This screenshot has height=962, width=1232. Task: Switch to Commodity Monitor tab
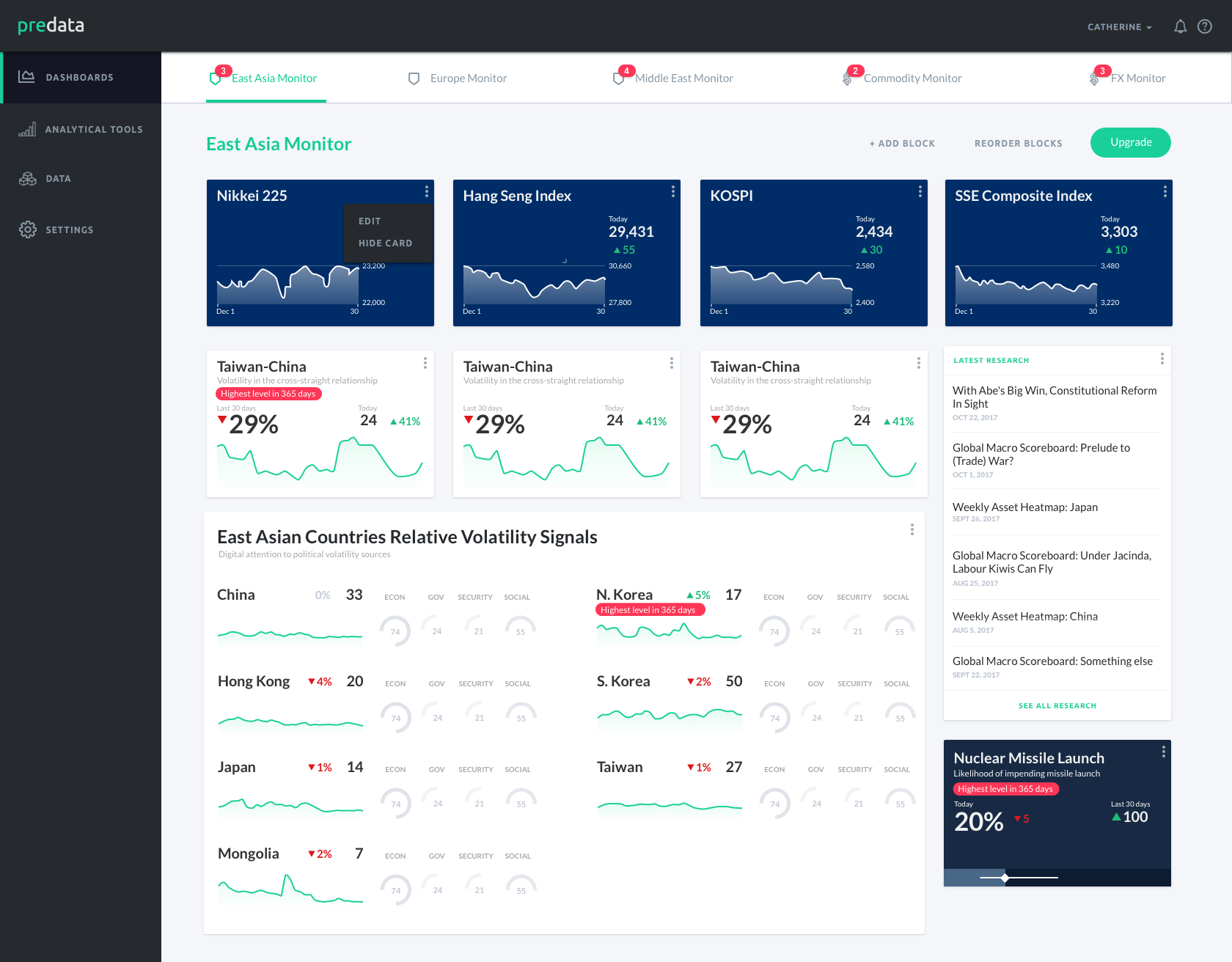click(x=902, y=78)
